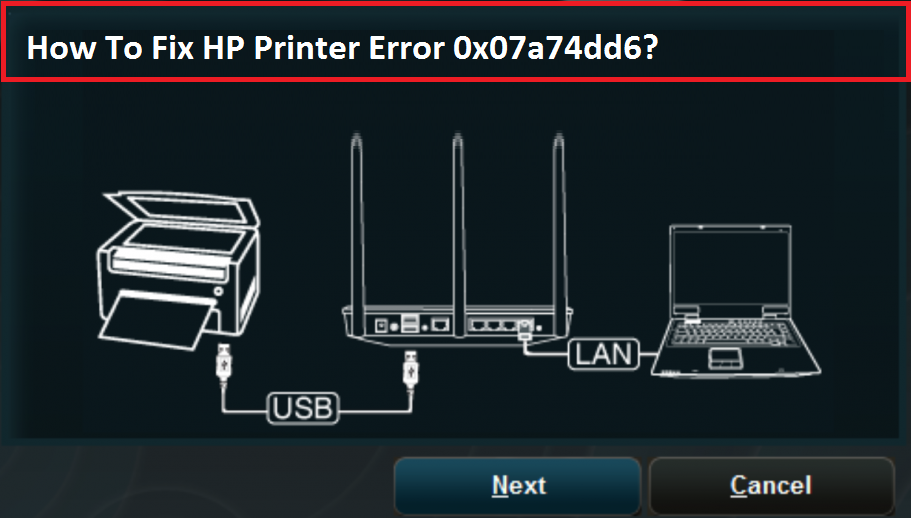
Task: Click the USB plug below the printer
Action: pos(224,363)
